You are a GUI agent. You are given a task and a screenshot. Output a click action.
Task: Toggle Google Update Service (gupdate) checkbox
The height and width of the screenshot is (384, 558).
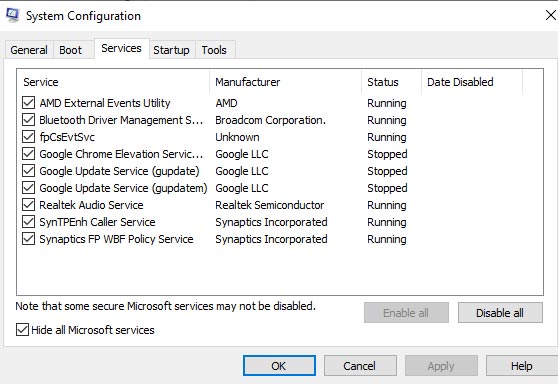(28, 171)
